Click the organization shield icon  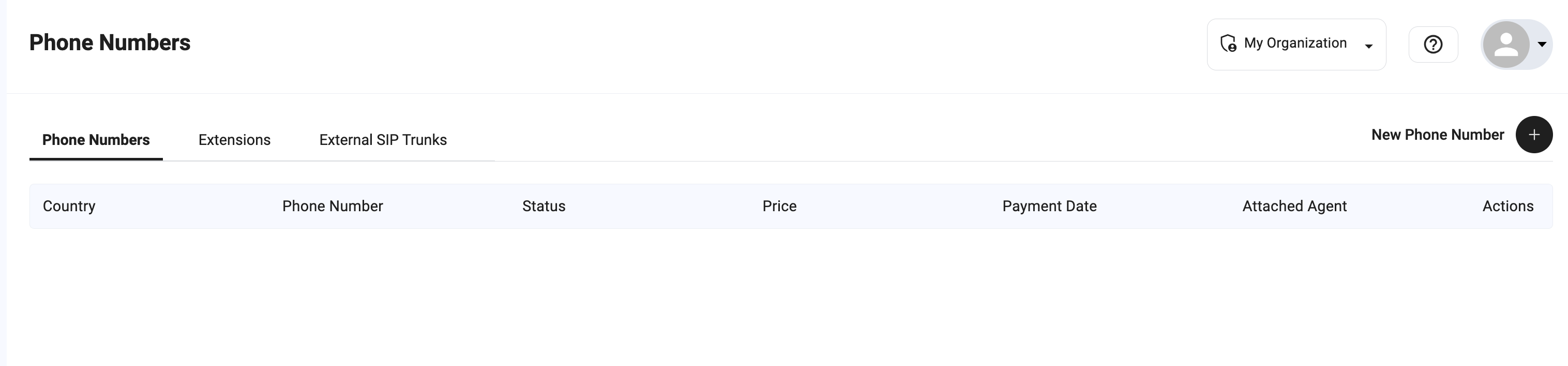1228,43
